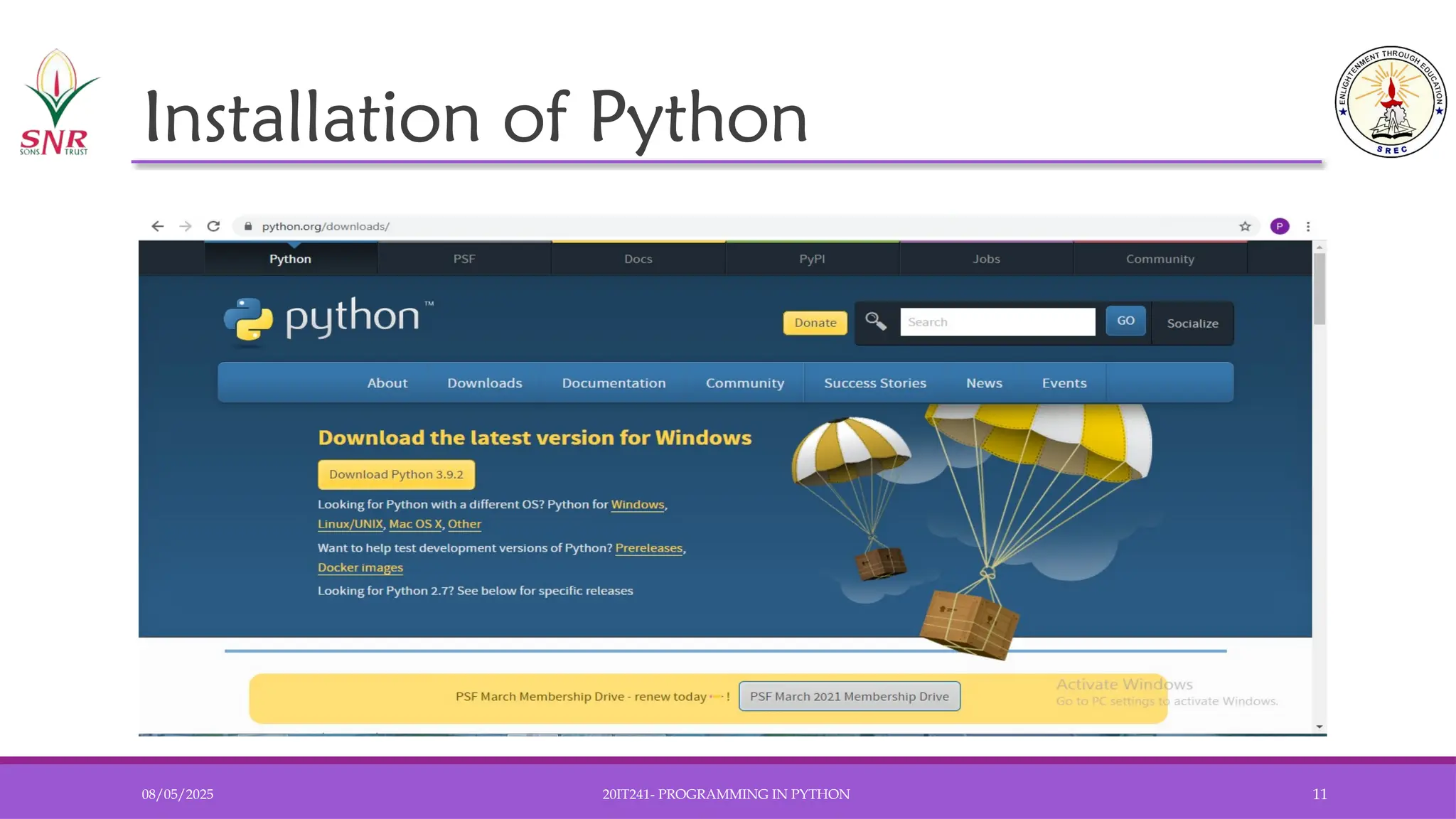Image resolution: width=1456 pixels, height=819 pixels.
Task: Click inside the Search field
Action: (997, 322)
